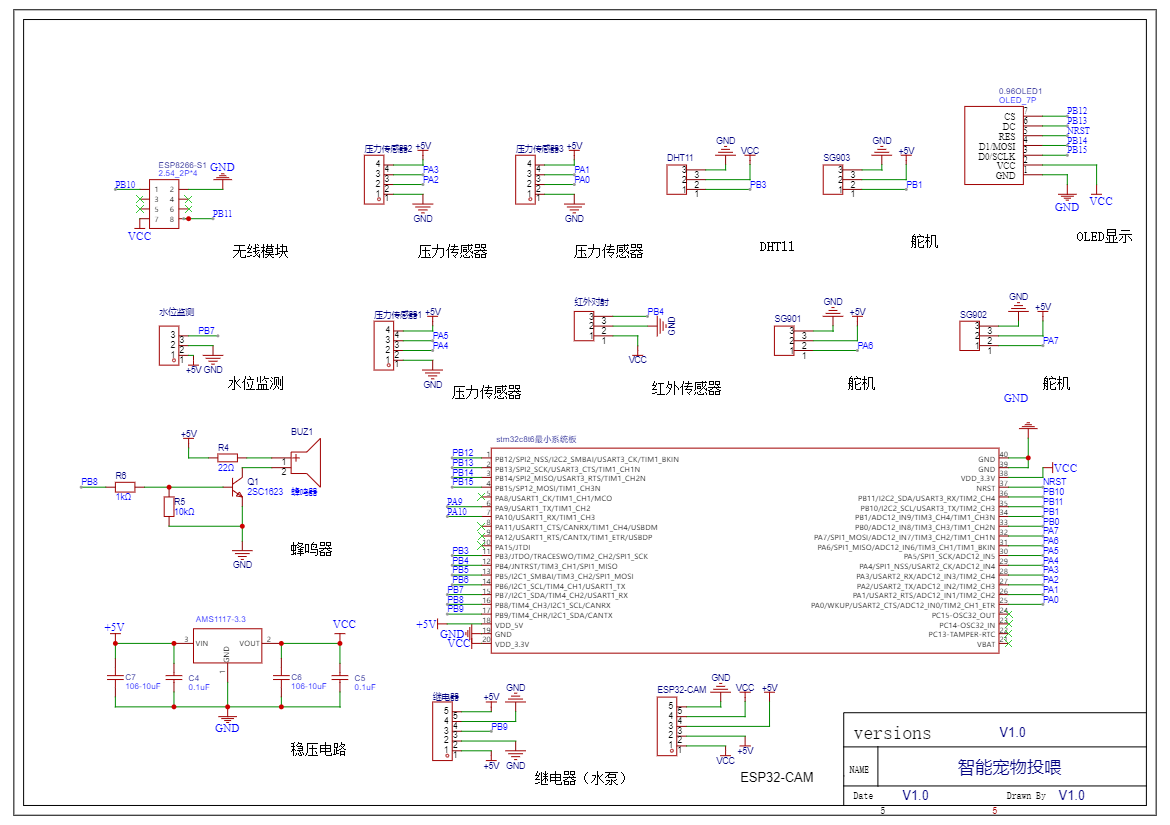Click the Drawn By field label
Screen dimensions: 1170x825
click(x=1026, y=796)
